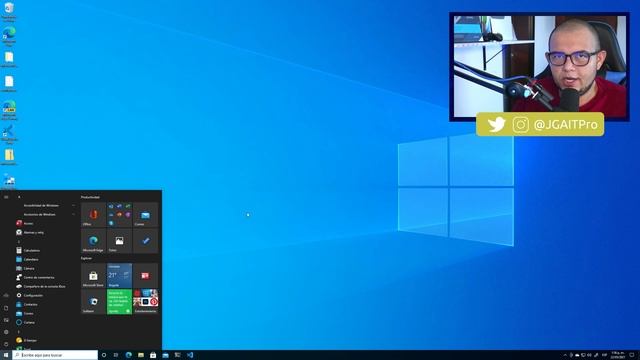The width and height of the screenshot is (640, 360).
Task: Open Cámara from the app list
Action: pos(46,268)
